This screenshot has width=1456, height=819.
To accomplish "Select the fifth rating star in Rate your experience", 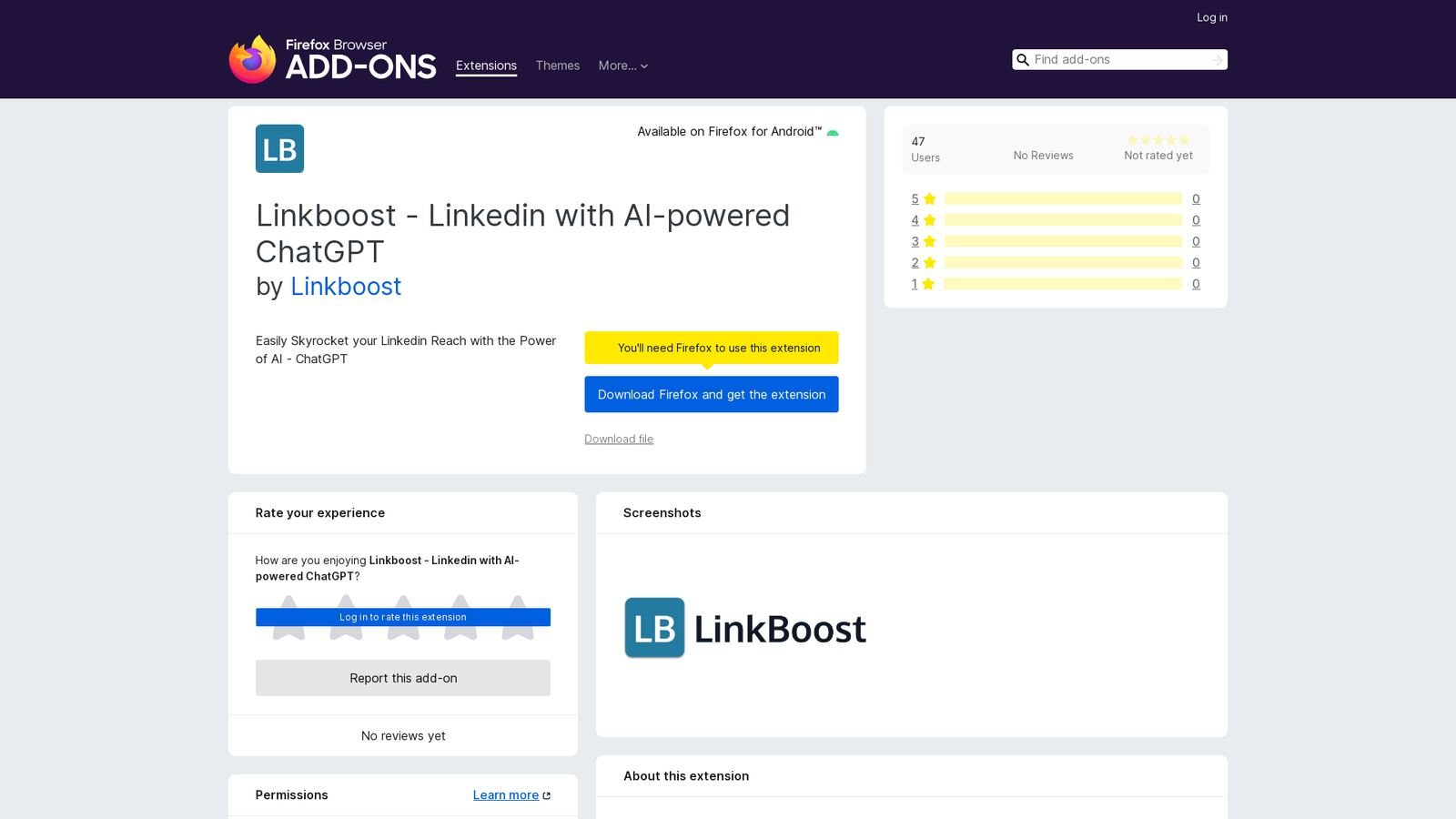I will tap(518, 617).
